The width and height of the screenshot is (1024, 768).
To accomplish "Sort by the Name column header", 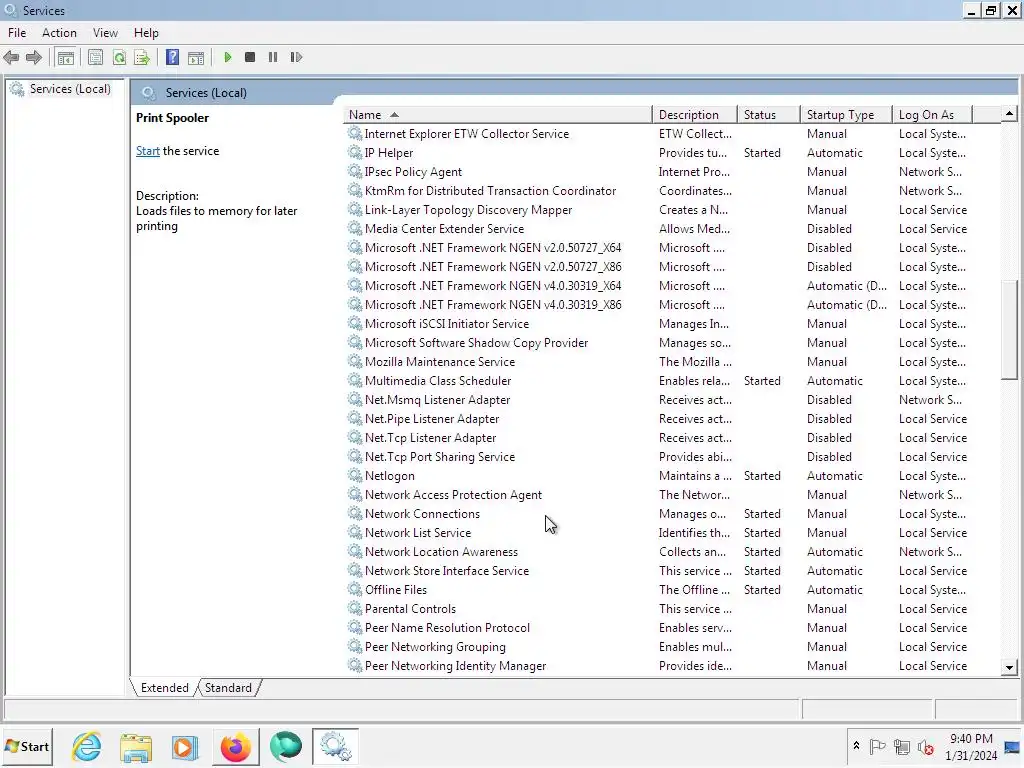I will tap(498, 114).
